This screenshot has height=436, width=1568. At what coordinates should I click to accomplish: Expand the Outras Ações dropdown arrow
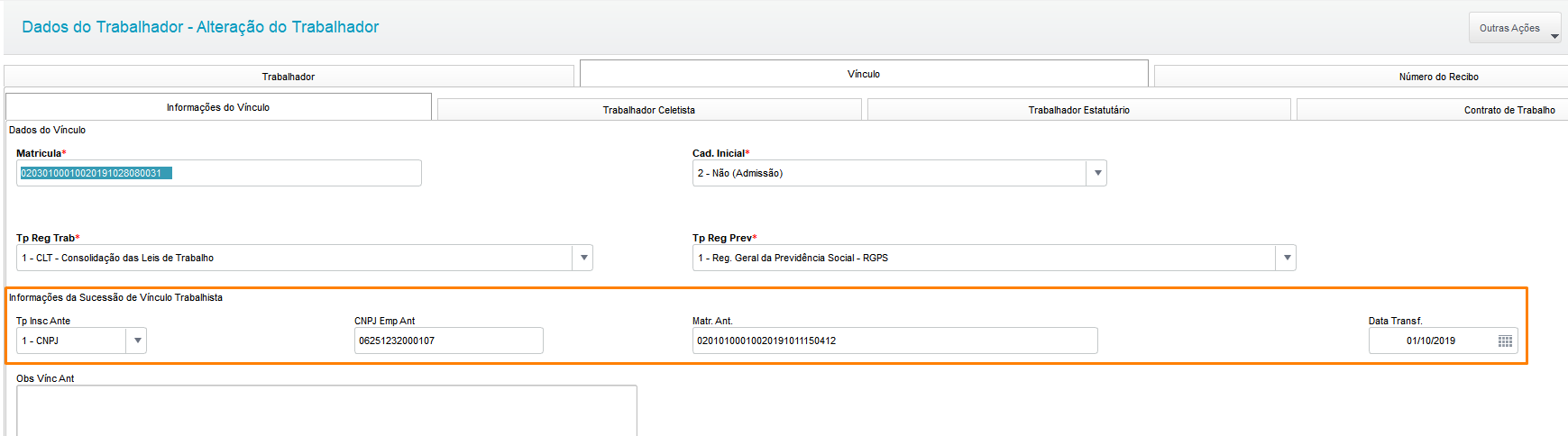[x=1554, y=36]
